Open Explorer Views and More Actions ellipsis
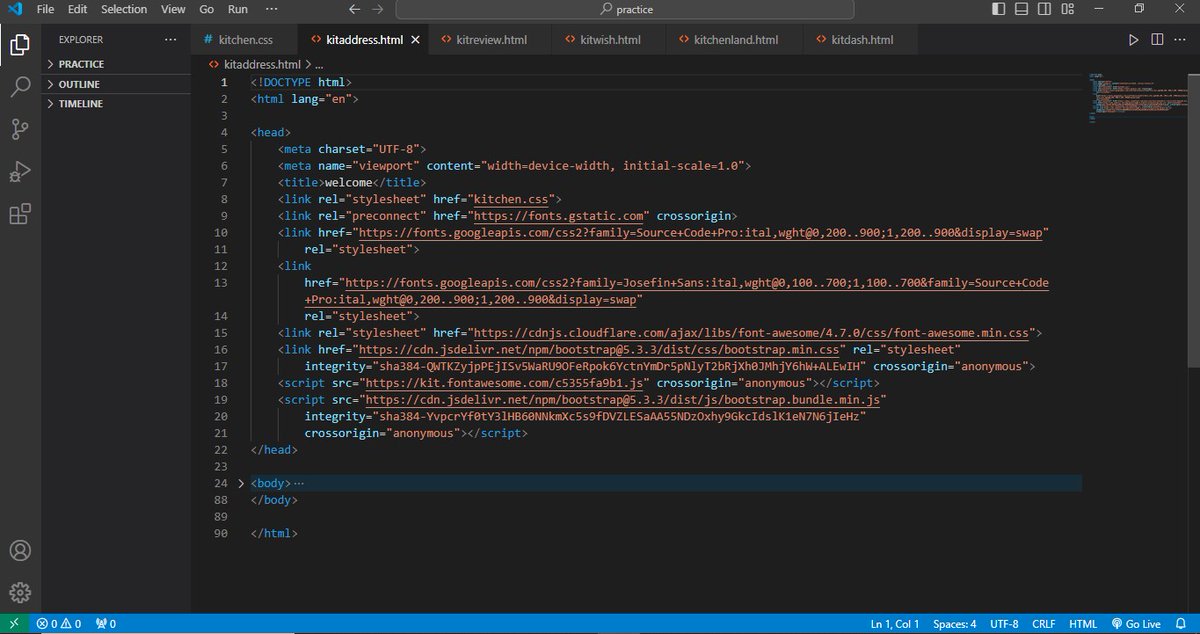The width and height of the screenshot is (1200, 634). click(170, 40)
